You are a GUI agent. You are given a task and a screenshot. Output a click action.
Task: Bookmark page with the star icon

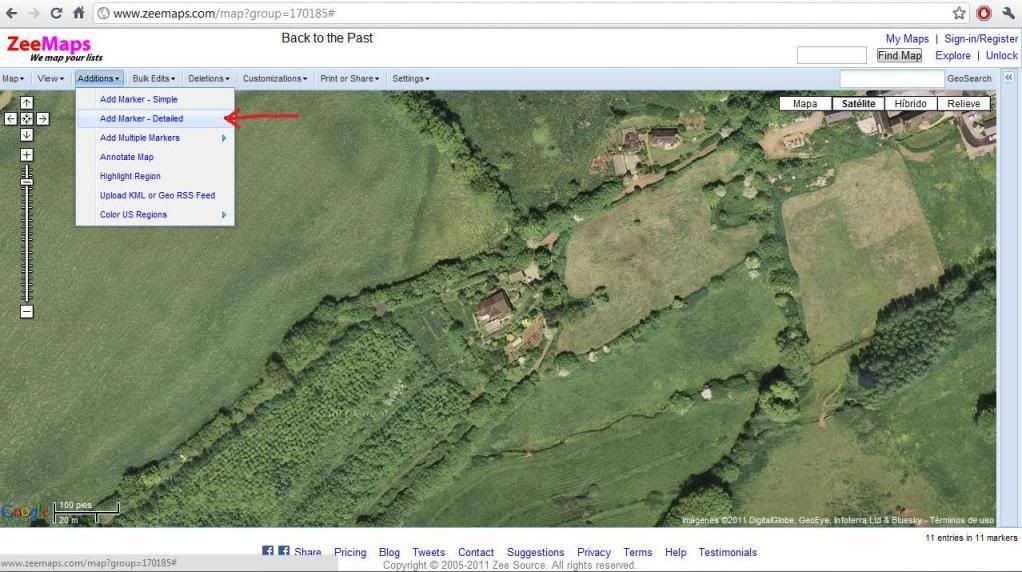click(959, 13)
